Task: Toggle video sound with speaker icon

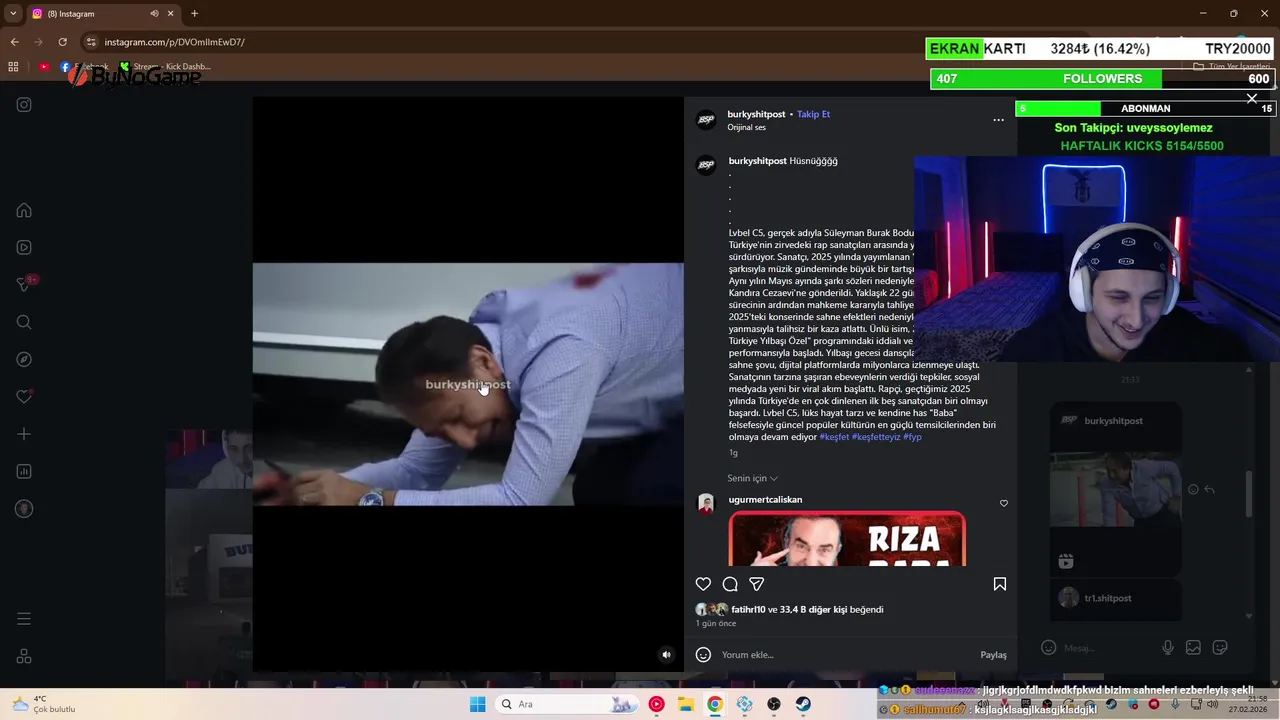Action: click(x=666, y=655)
